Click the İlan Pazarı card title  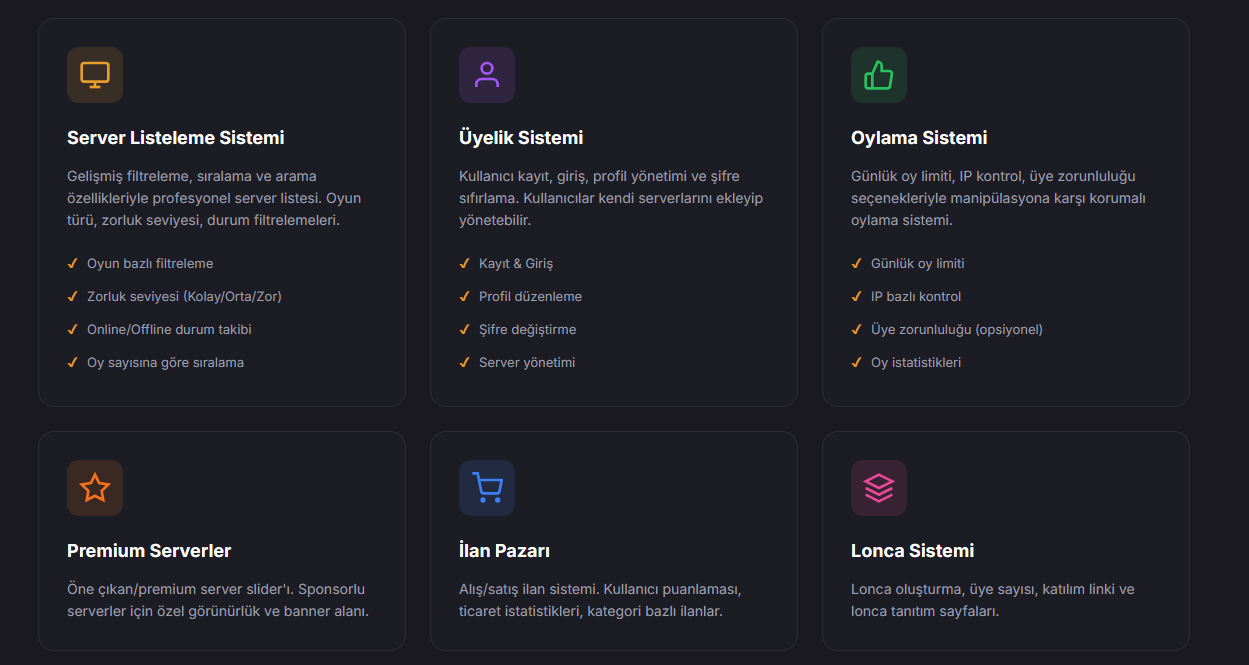pos(504,551)
